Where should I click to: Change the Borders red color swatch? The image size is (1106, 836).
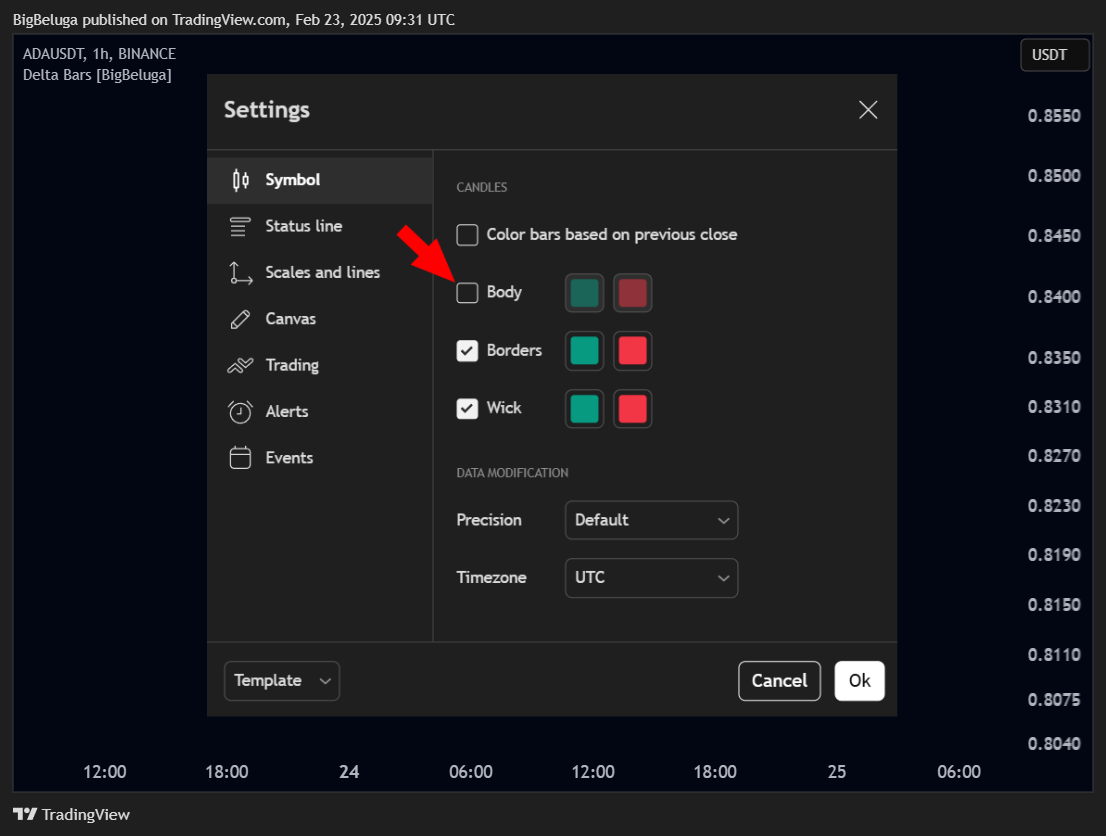pos(632,351)
